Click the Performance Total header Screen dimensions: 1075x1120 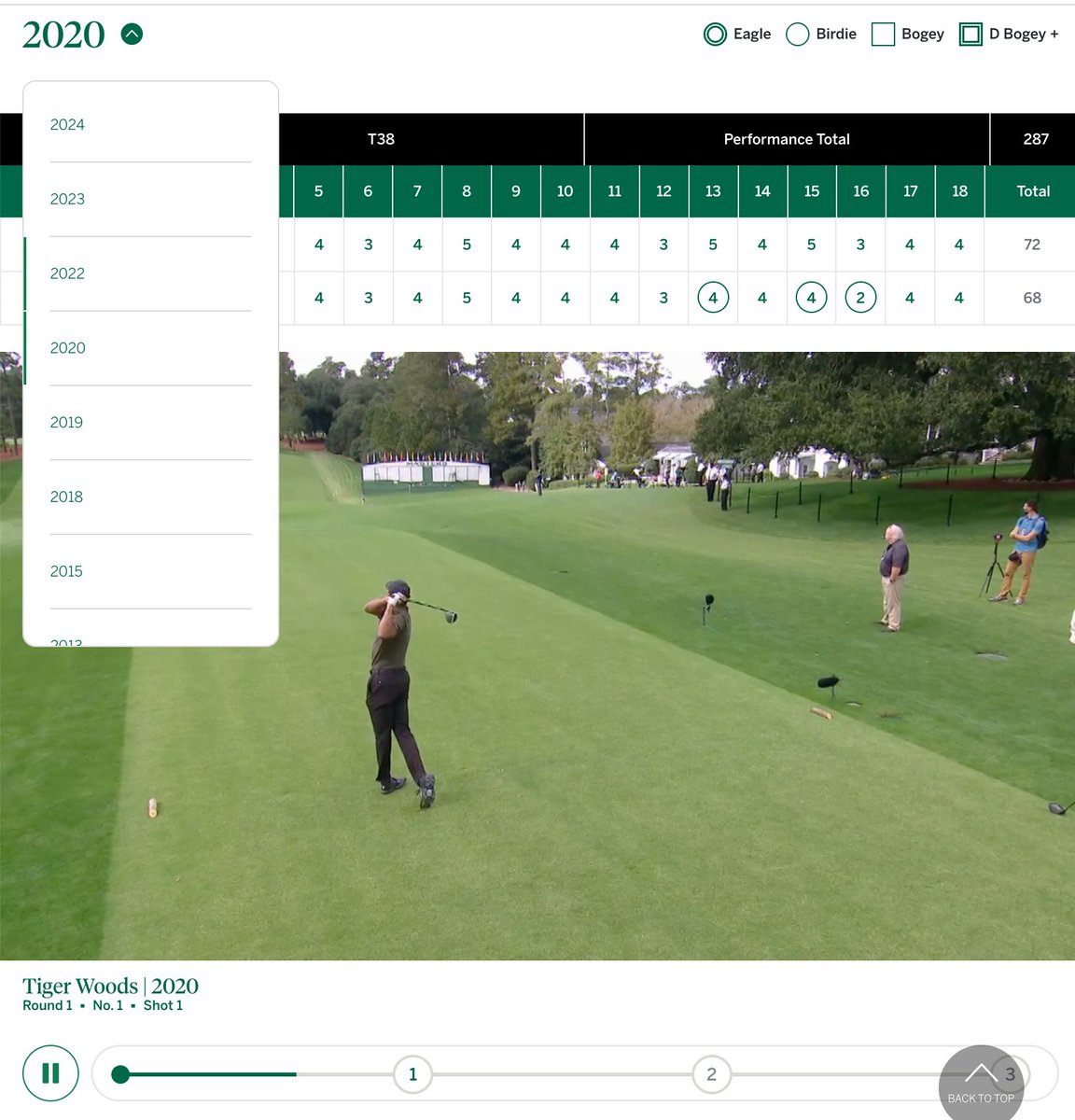787,139
